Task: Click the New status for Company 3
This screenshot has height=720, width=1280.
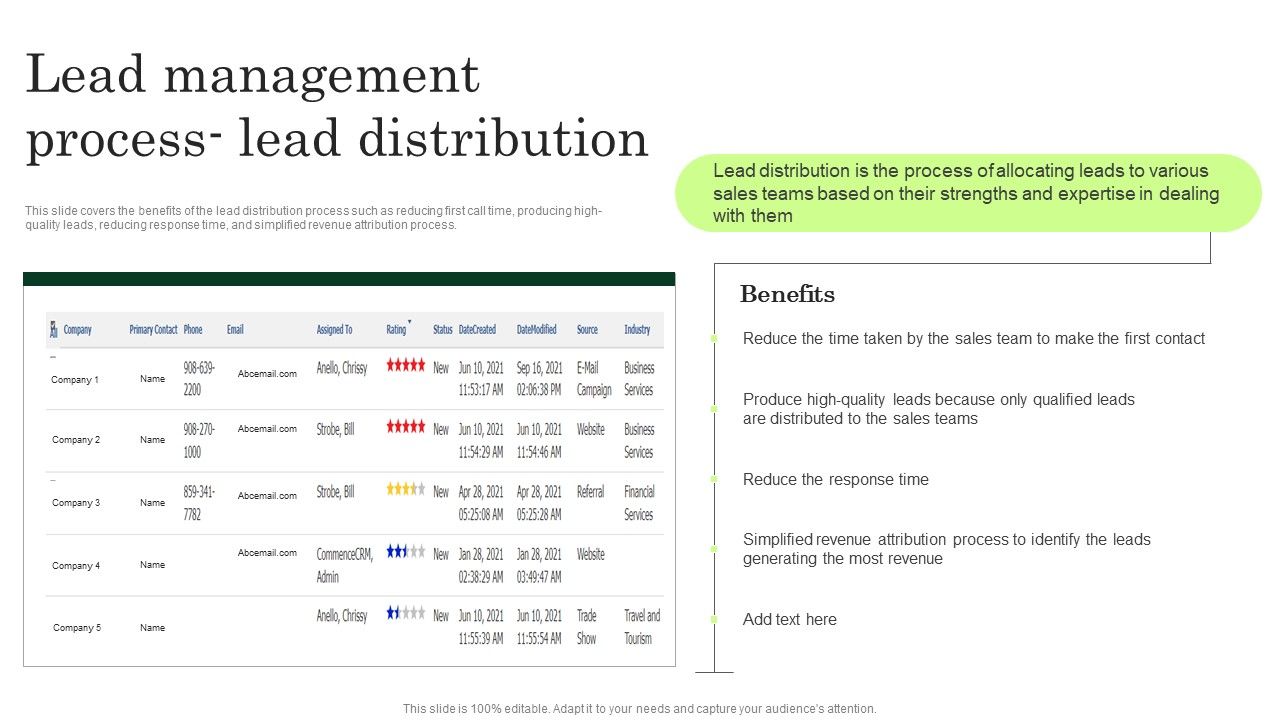Action: click(x=441, y=492)
